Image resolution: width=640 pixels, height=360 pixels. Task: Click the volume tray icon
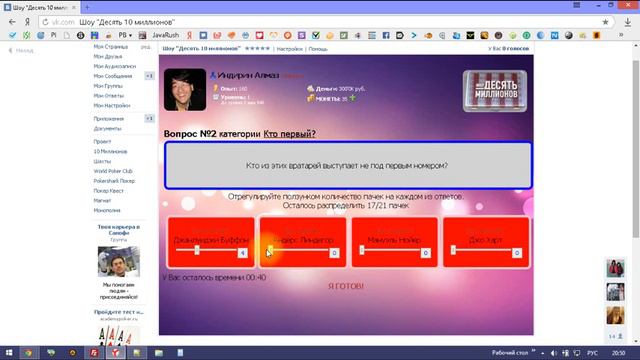pos(554,353)
